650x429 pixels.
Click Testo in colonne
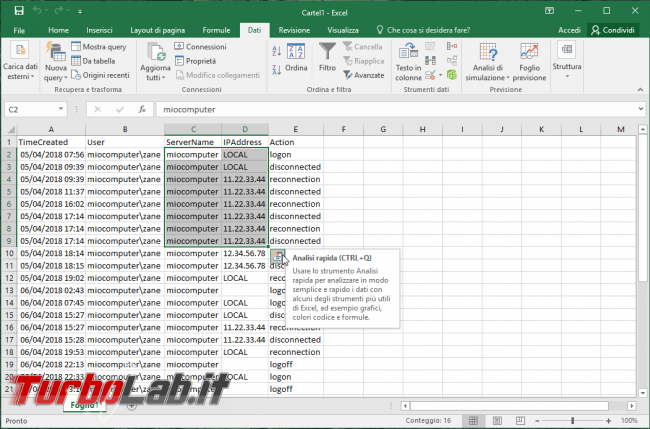[408, 61]
